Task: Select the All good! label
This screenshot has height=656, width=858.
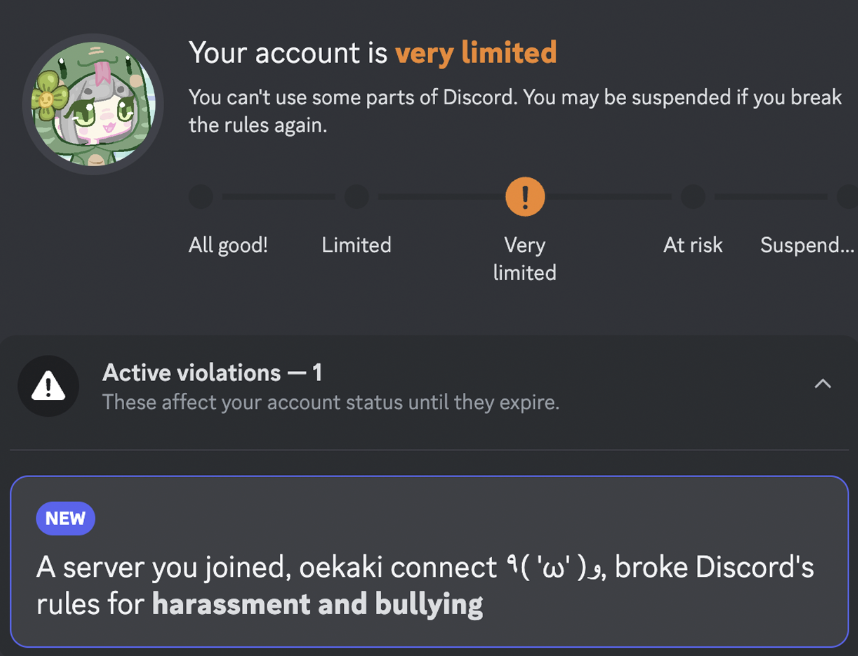Action: 228,245
